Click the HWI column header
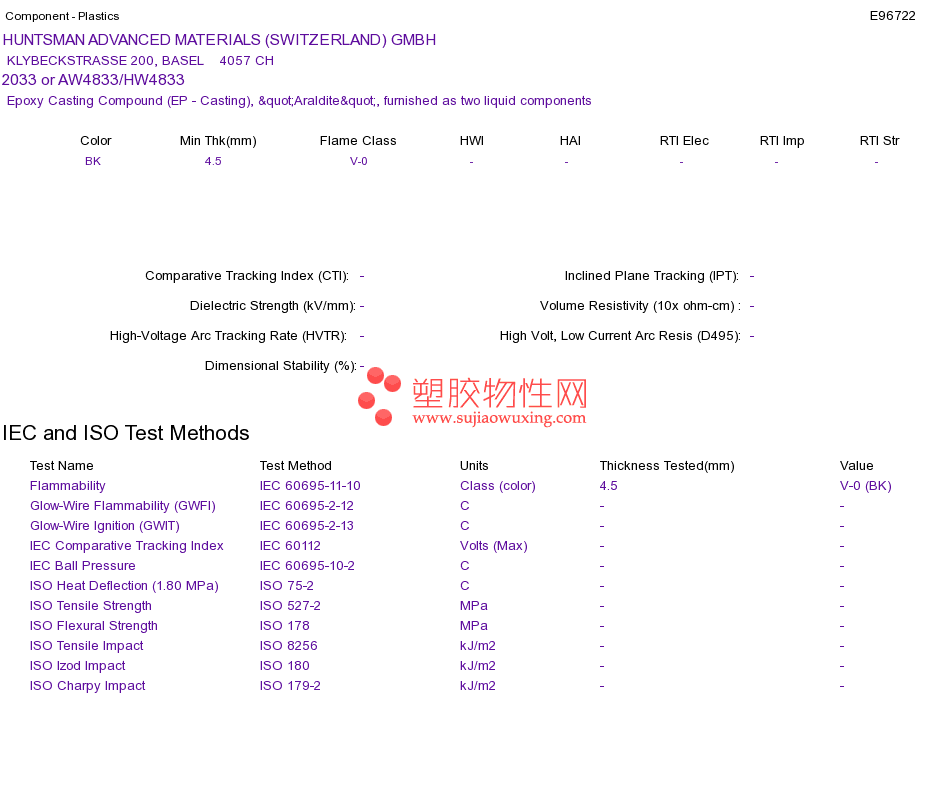Viewport: 950px width, 800px height. (472, 141)
